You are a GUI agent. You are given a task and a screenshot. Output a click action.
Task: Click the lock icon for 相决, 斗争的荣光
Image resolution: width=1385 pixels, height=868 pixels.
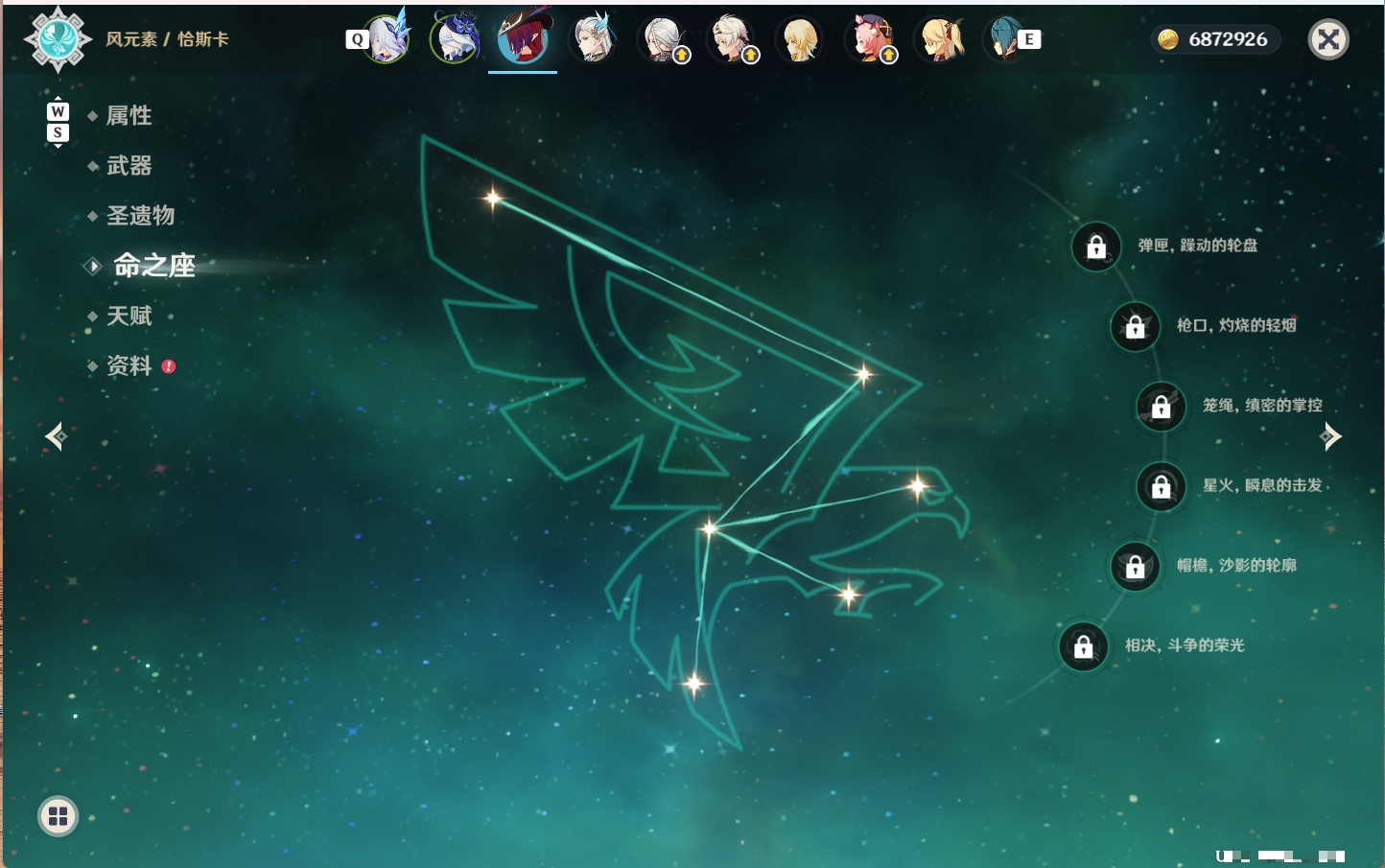coord(1084,646)
